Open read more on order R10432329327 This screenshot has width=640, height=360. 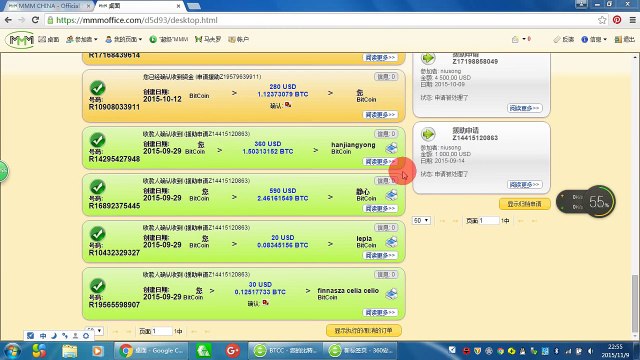click(x=380, y=256)
